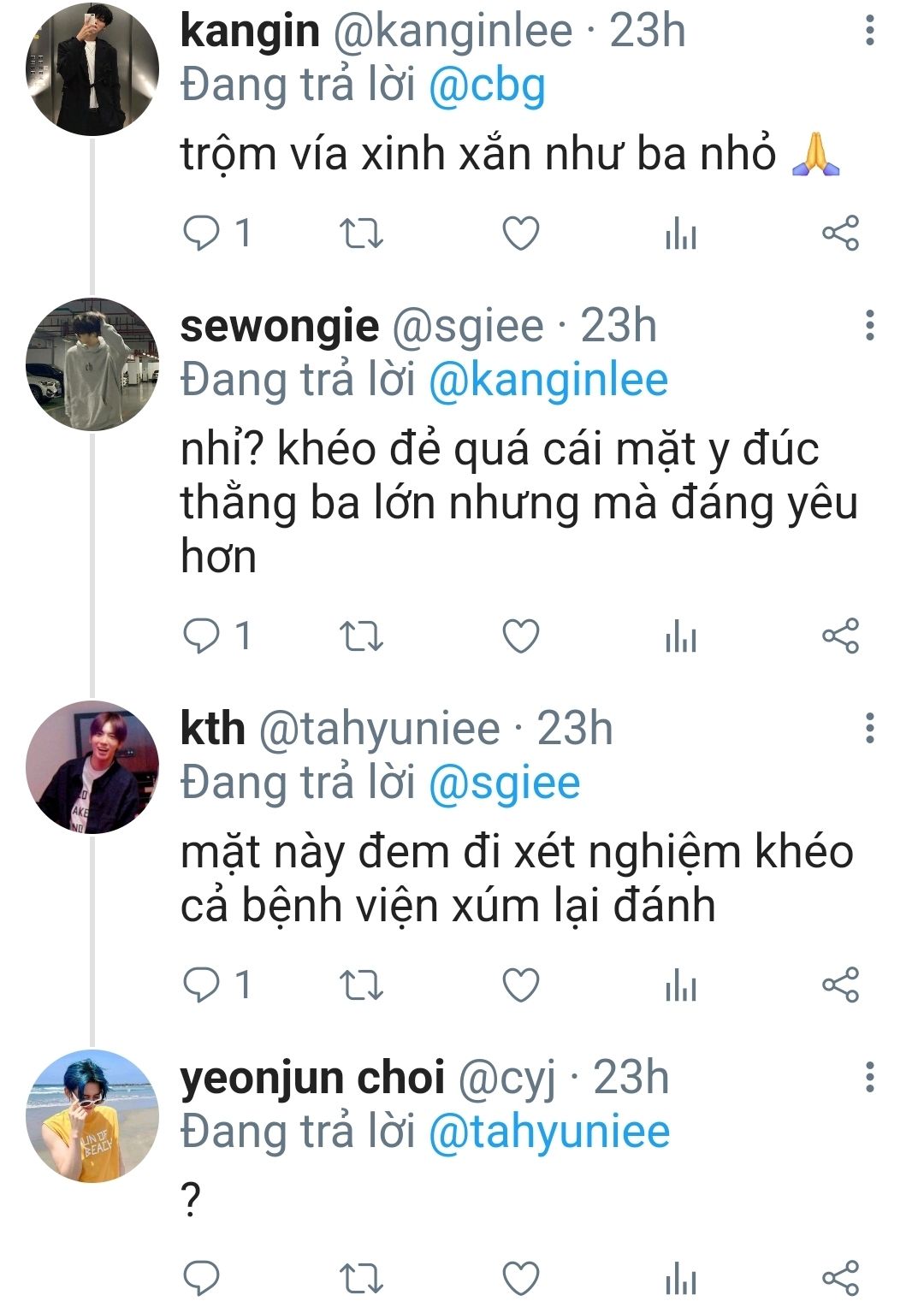Image resolution: width=924 pixels, height=1307 pixels.
Task: Retweet kth's tweet
Action: pyautogui.click(x=361, y=985)
